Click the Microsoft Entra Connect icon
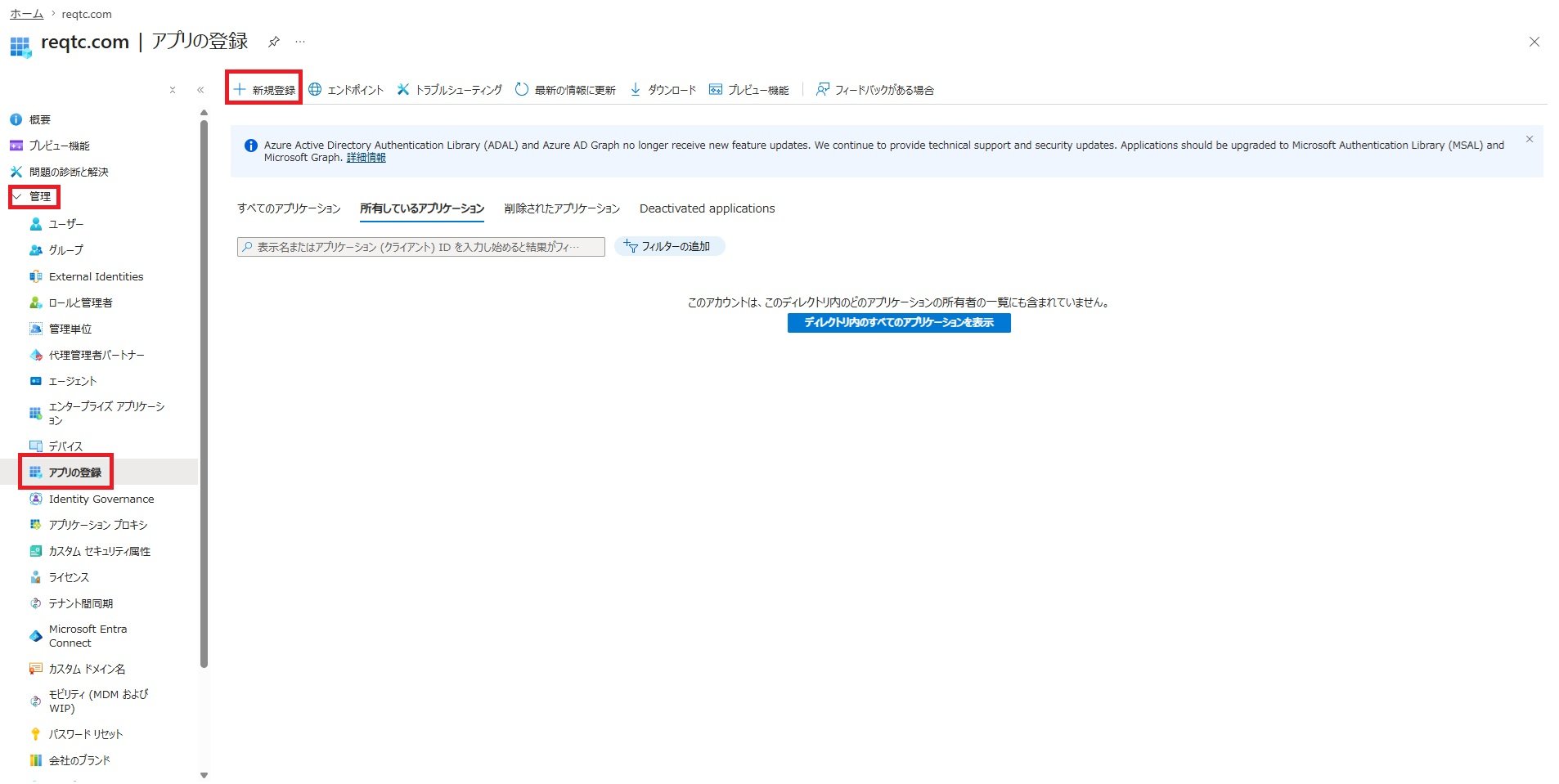Viewport: 1559px width, 784px height. point(35,636)
